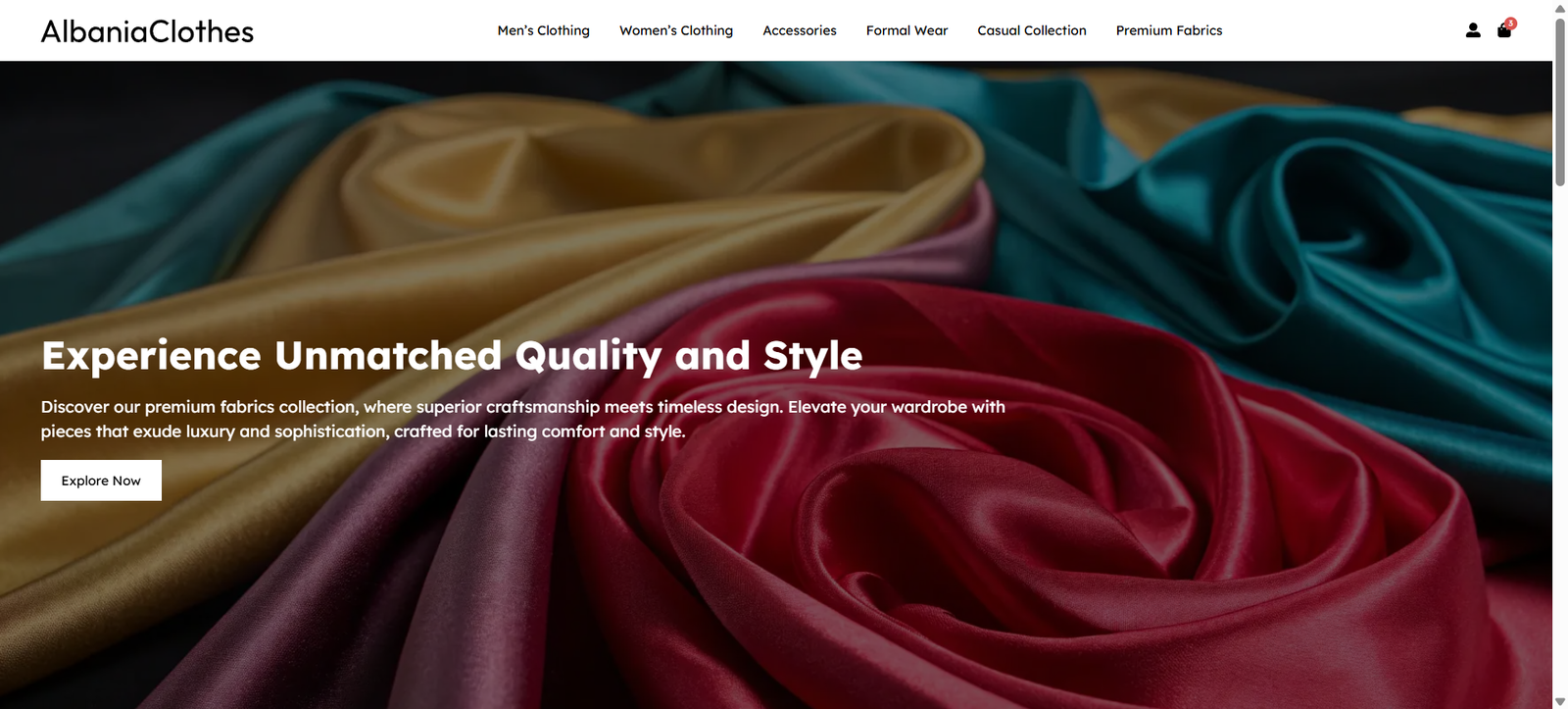Click the Explore Now button
Screen dimensions: 1568x709
[101, 481]
